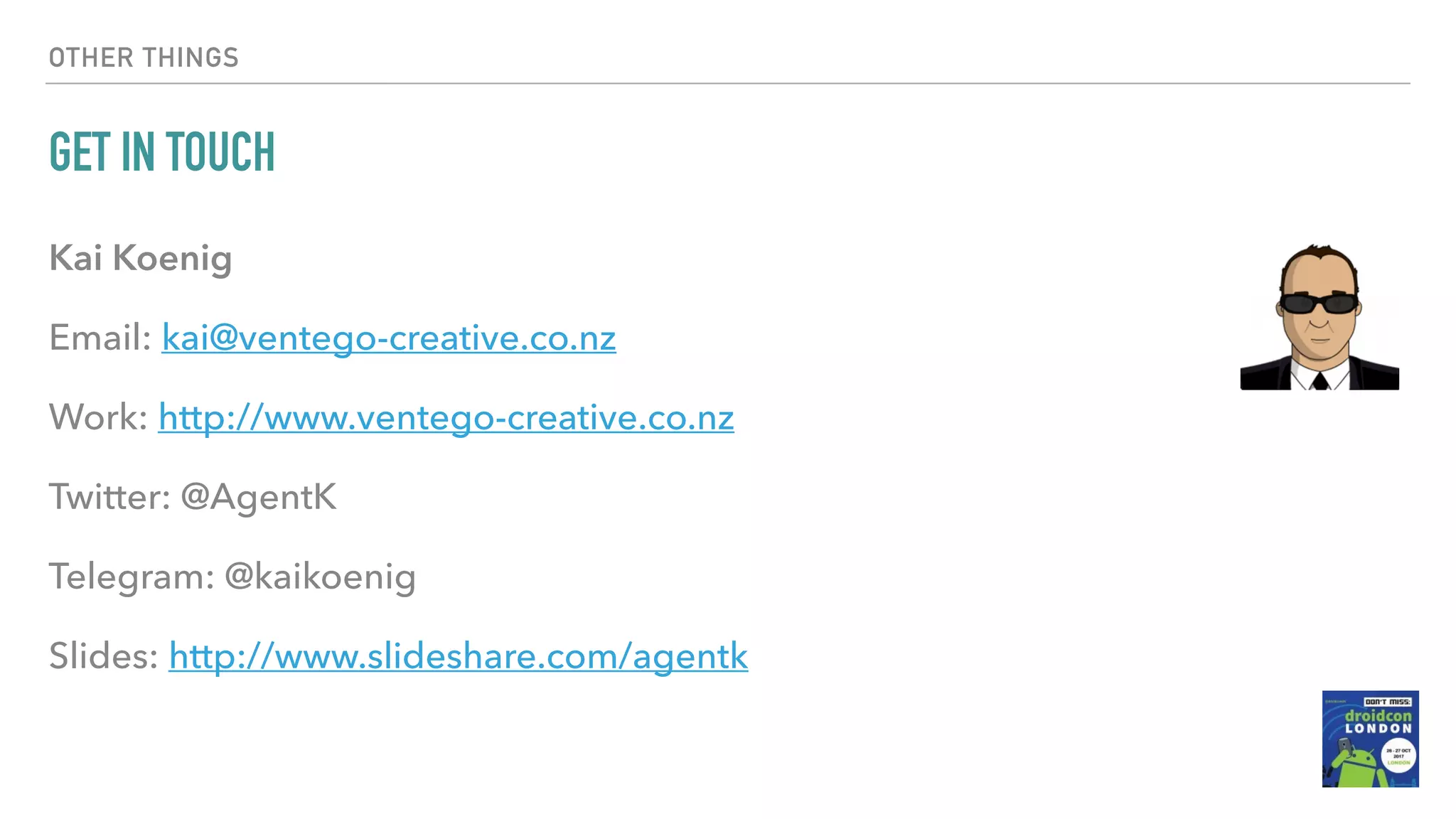Image resolution: width=1456 pixels, height=819 pixels.
Task: Click the Slides: label
Action: tap(104, 655)
